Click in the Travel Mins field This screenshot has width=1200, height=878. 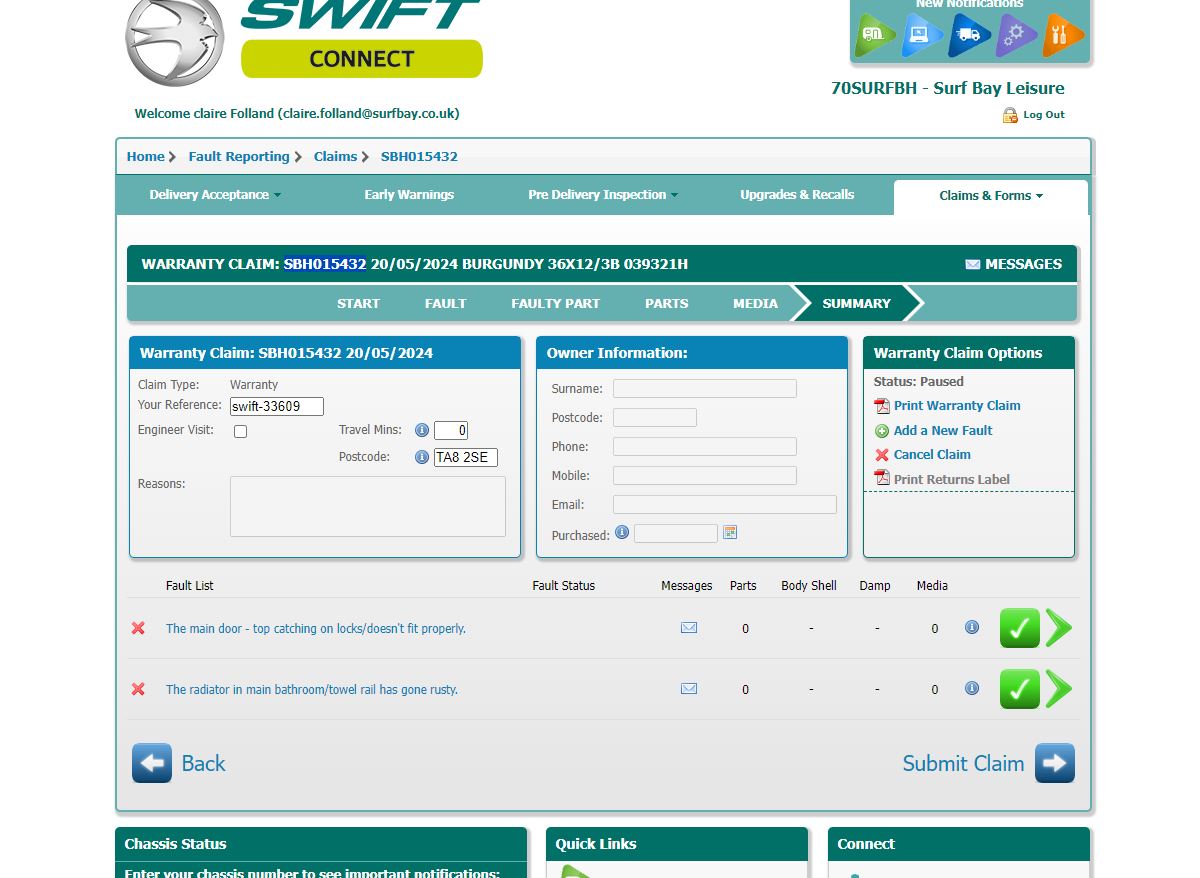(451, 431)
